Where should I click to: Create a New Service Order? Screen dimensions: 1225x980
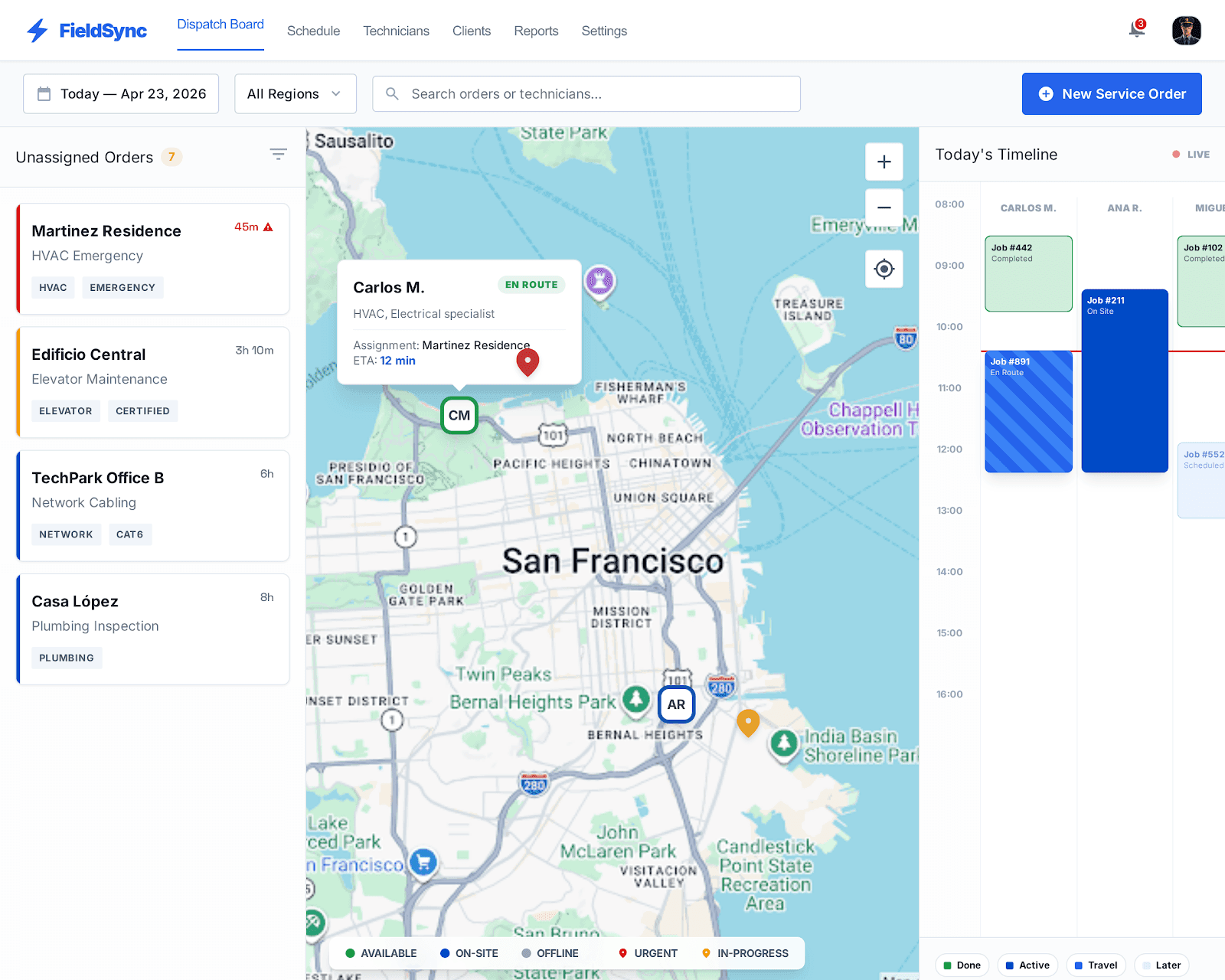click(1111, 94)
